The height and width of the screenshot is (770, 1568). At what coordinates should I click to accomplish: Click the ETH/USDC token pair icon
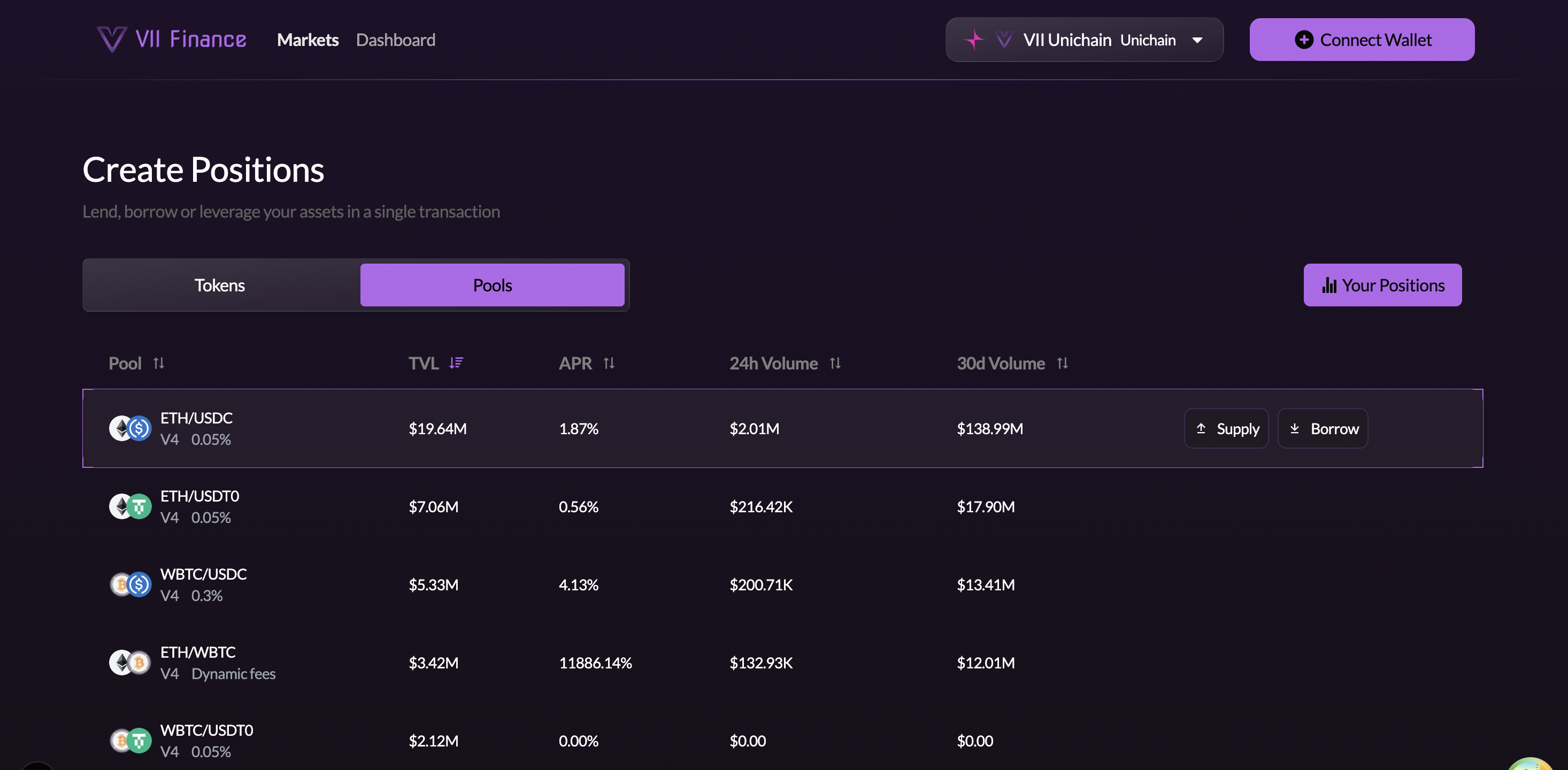pyautogui.click(x=130, y=428)
